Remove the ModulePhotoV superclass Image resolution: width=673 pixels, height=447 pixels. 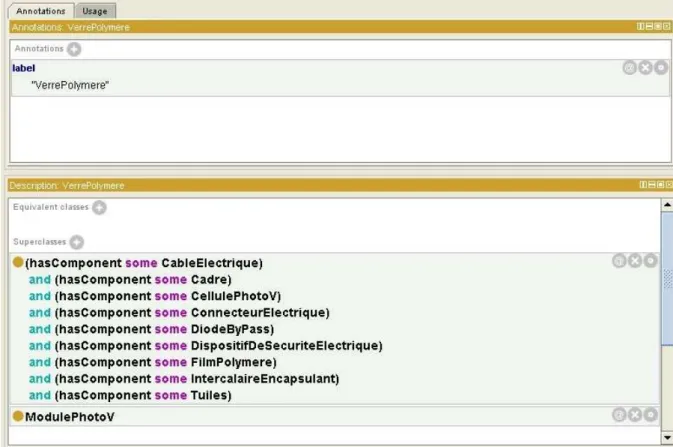[635, 414]
